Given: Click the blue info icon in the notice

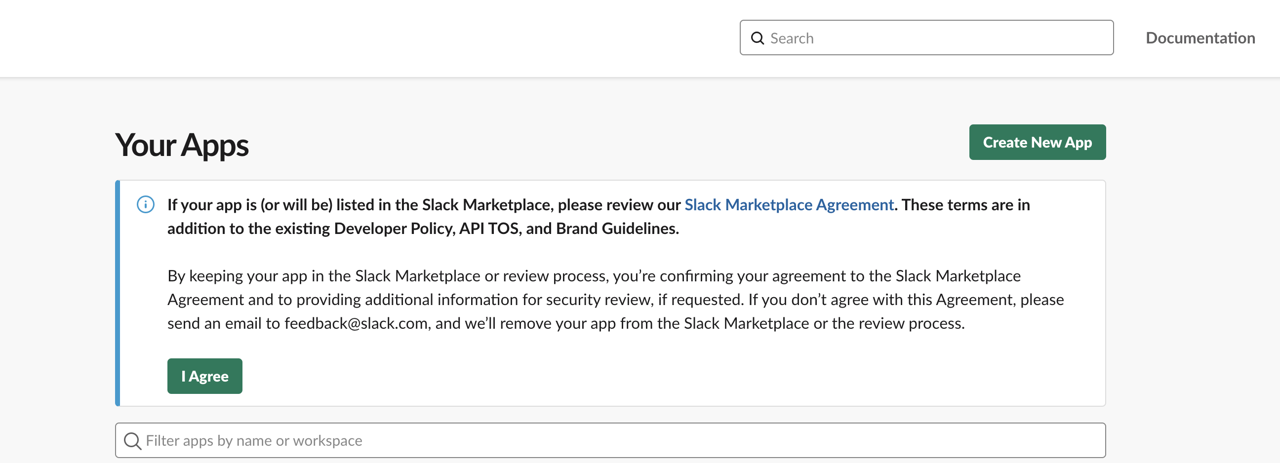Looking at the screenshot, I should click(146, 204).
